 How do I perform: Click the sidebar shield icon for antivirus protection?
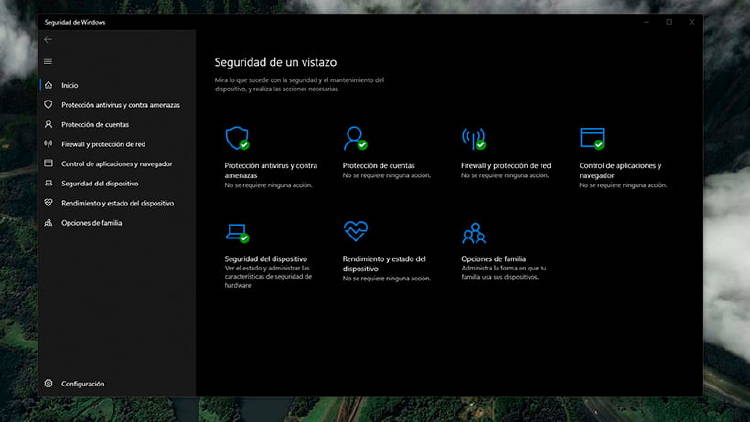(48, 105)
